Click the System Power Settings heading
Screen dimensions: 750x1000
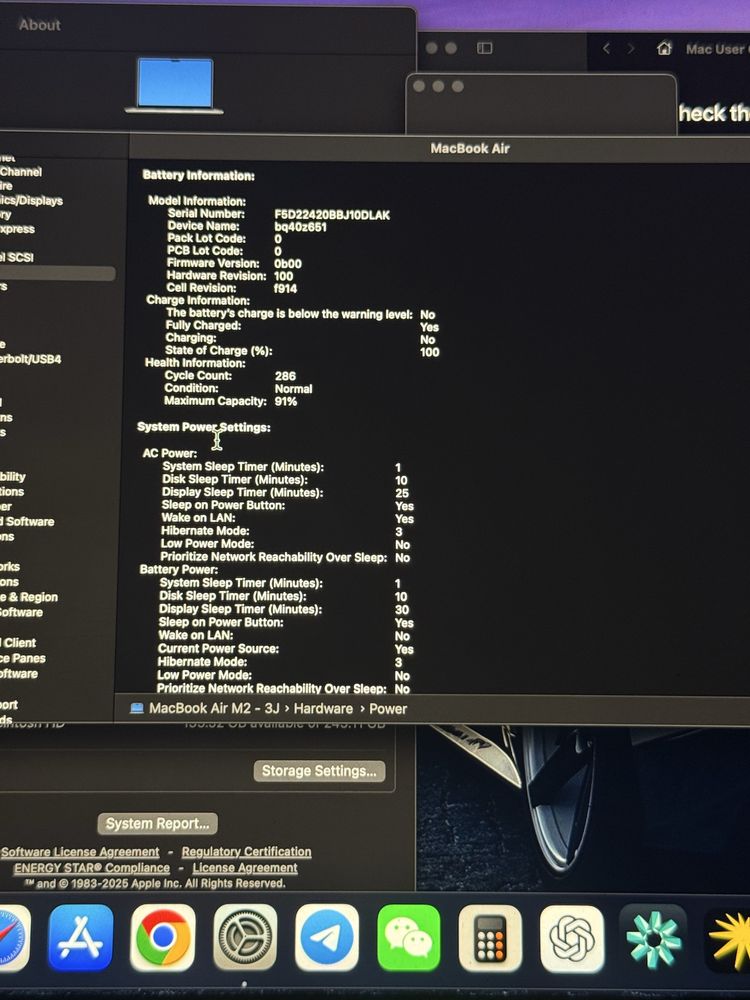(x=203, y=427)
